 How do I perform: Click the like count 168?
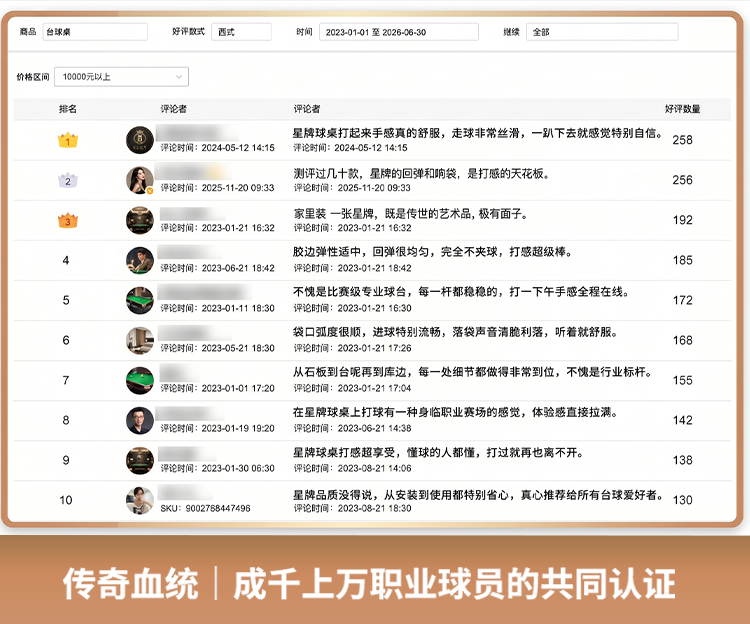pyautogui.click(x=683, y=340)
